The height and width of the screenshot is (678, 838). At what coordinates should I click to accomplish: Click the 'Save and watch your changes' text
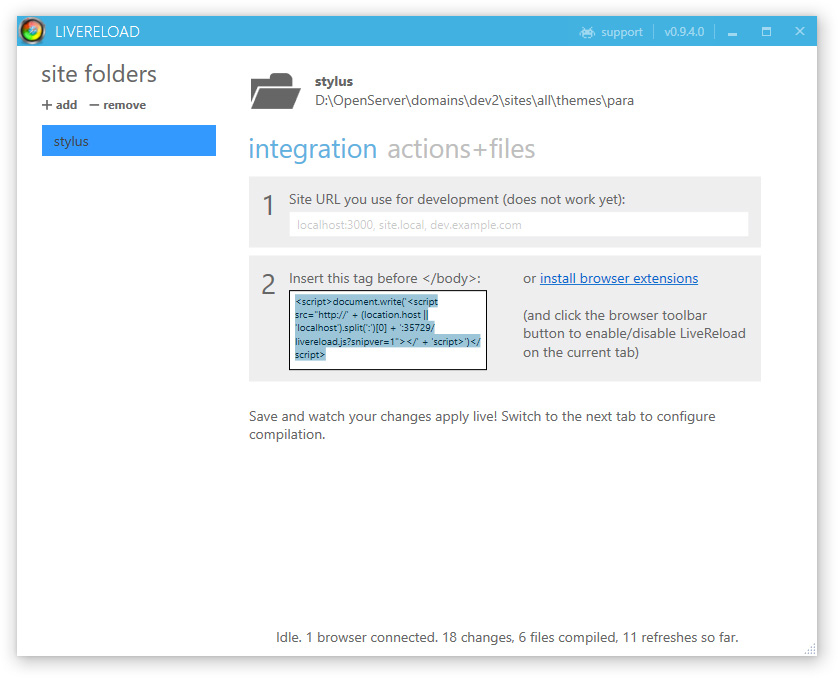coord(482,425)
